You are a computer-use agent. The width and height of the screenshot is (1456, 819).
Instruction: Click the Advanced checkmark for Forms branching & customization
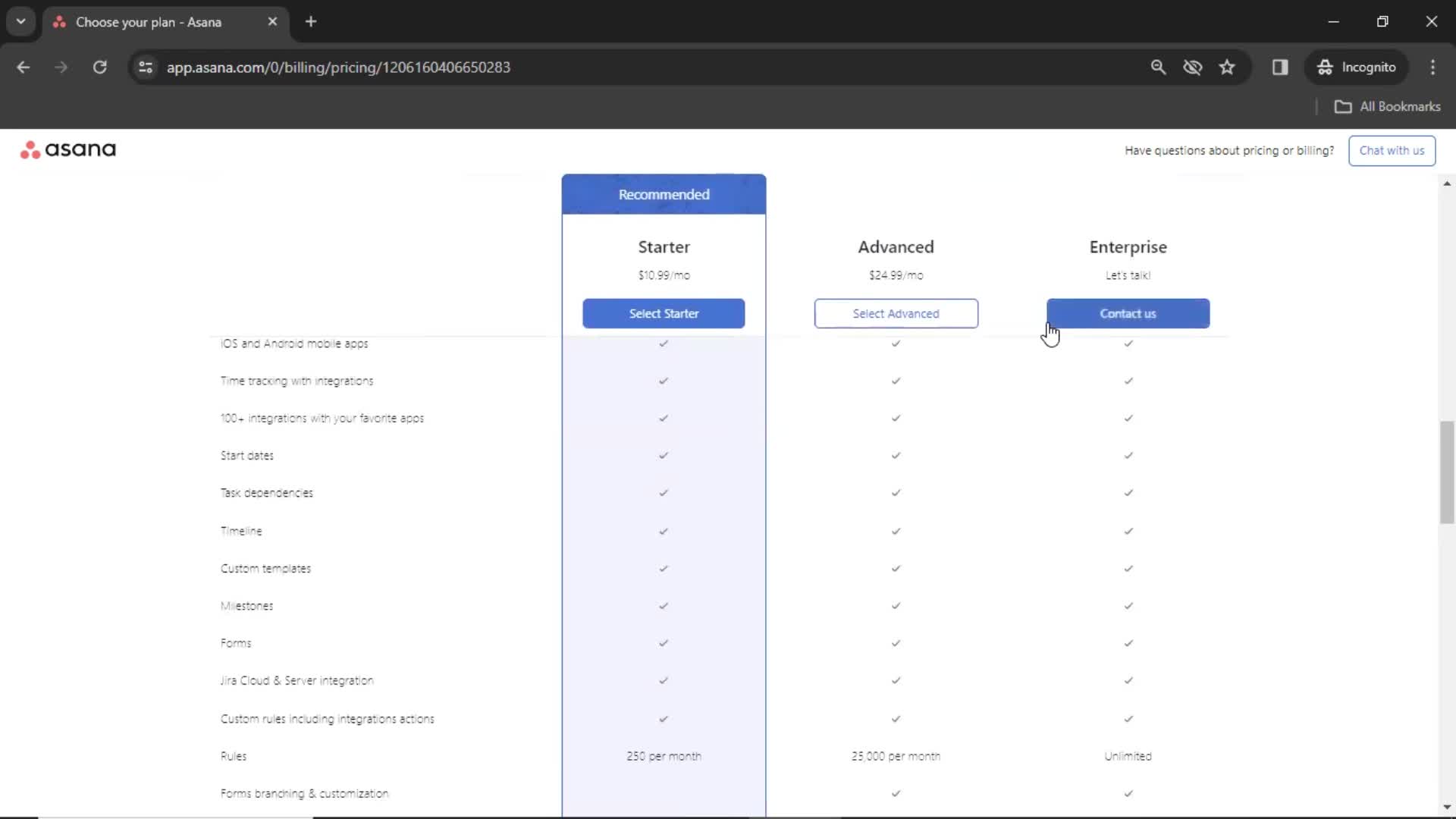pyautogui.click(x=896, y=793)
